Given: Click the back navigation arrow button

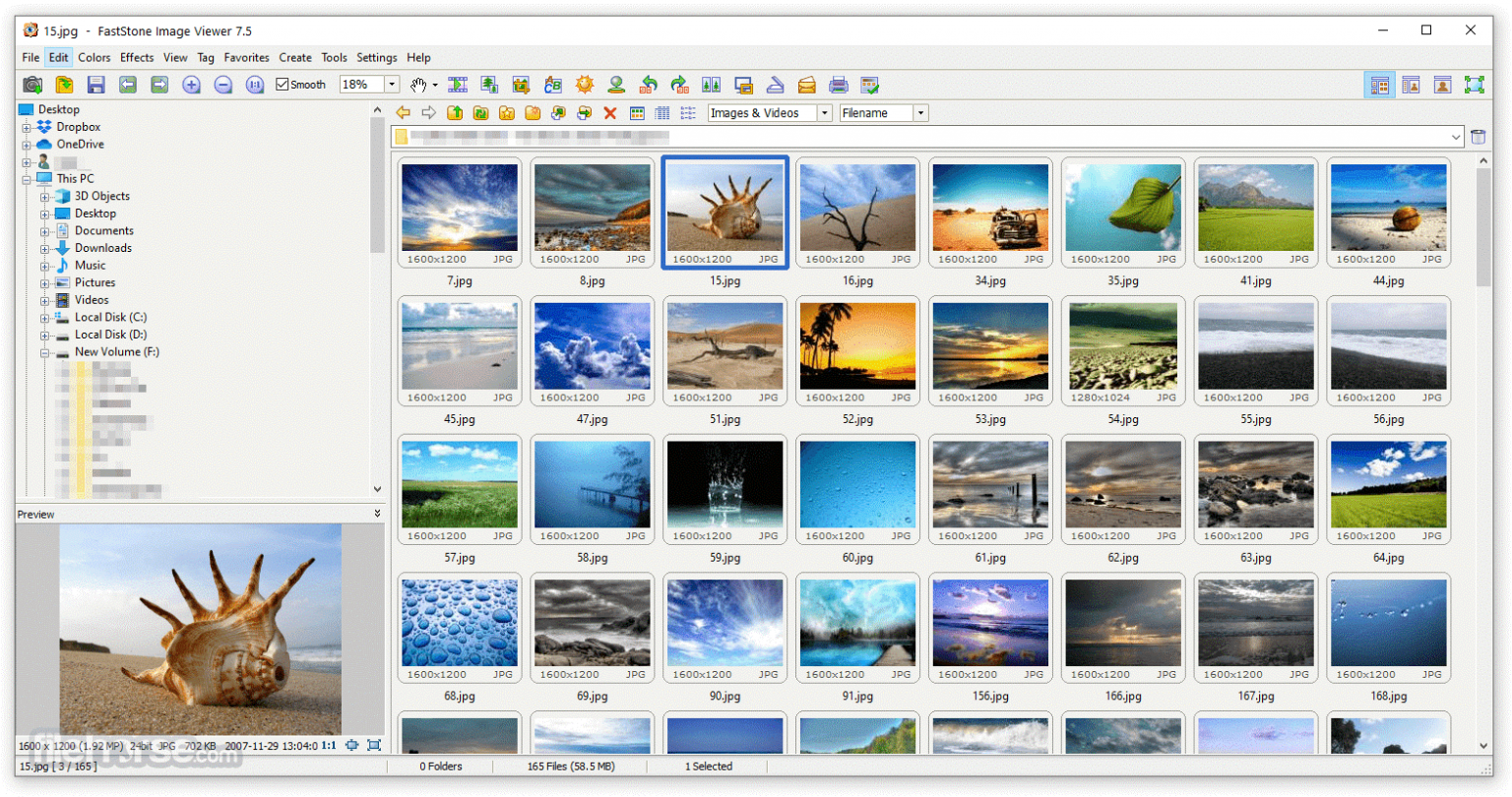Looking at the screenshot, I should [403, 112].
